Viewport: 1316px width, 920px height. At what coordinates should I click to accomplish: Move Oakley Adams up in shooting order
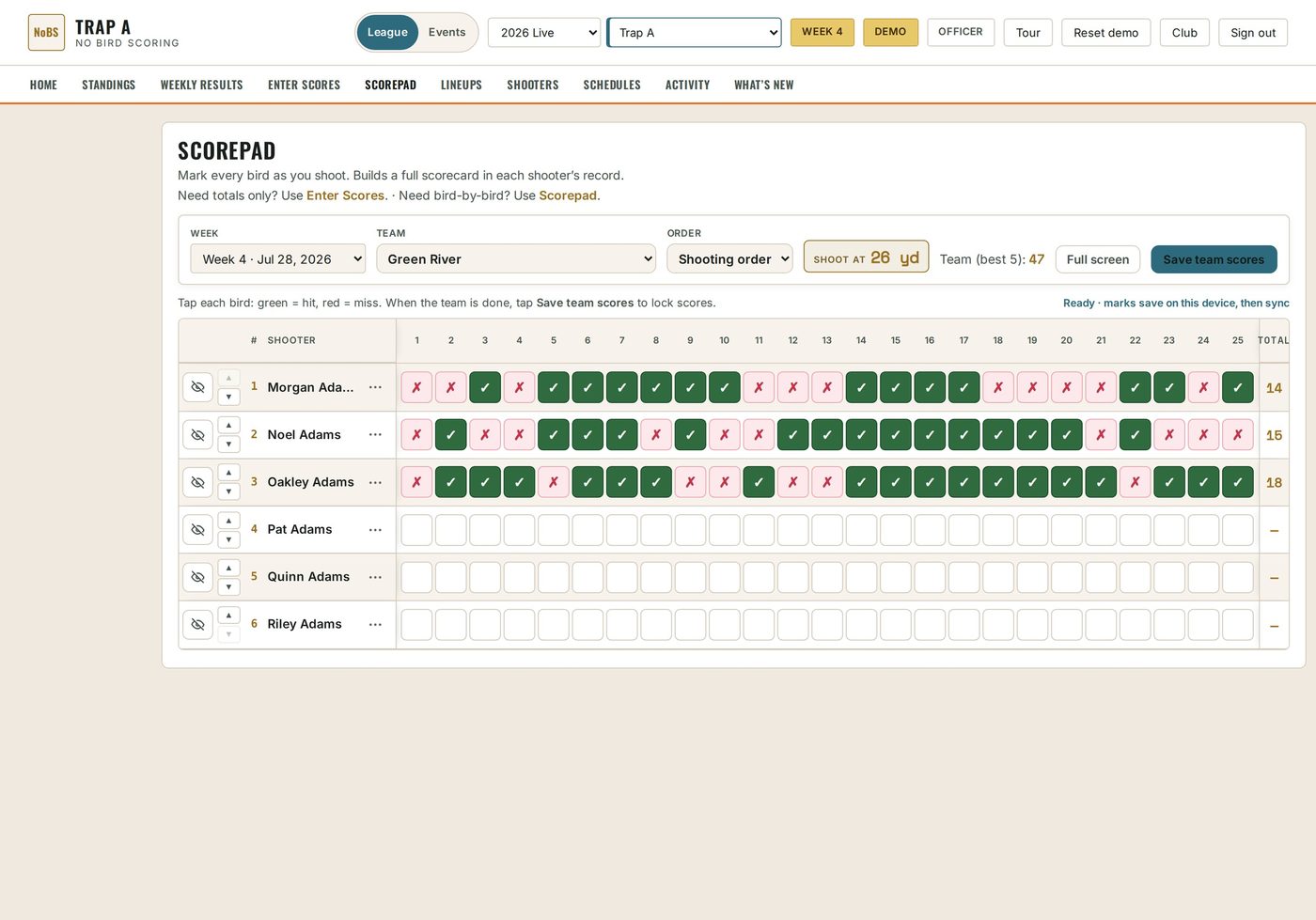228,473
